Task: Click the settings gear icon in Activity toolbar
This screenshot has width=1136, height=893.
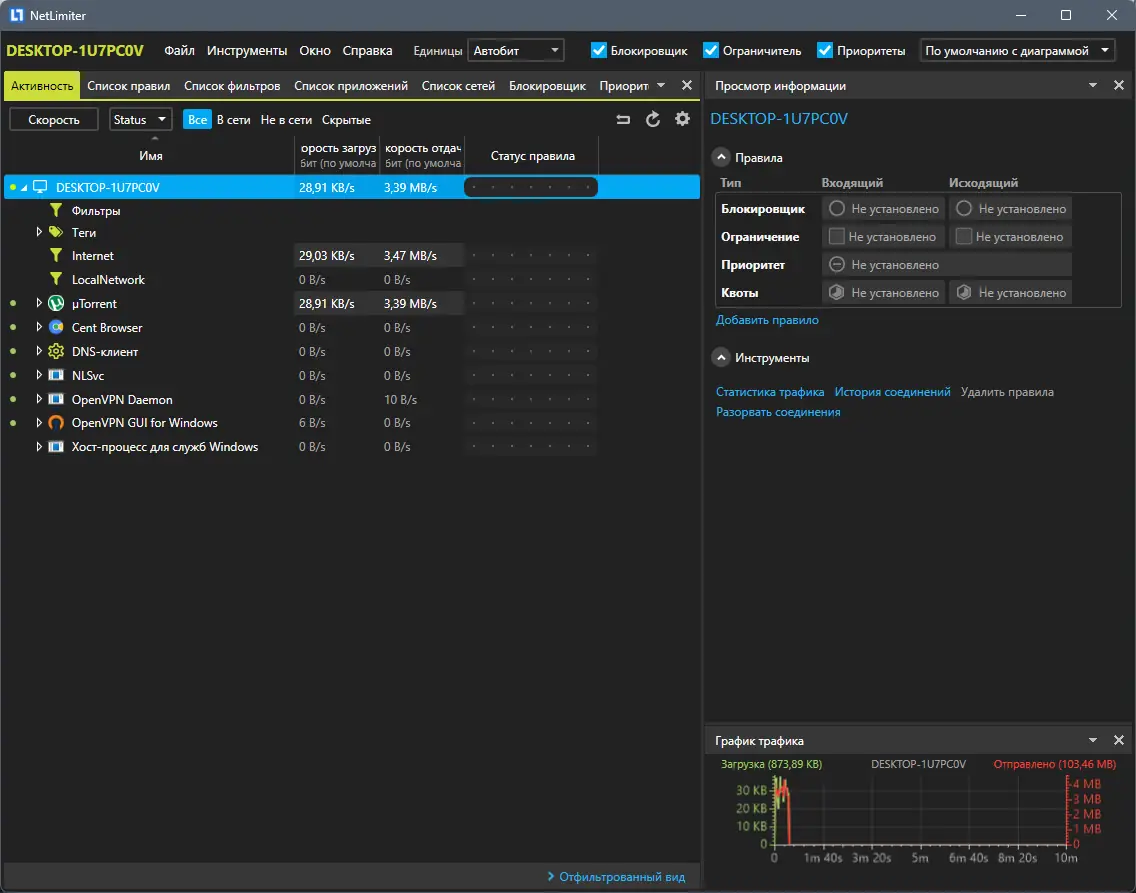Action: [682, 119]
